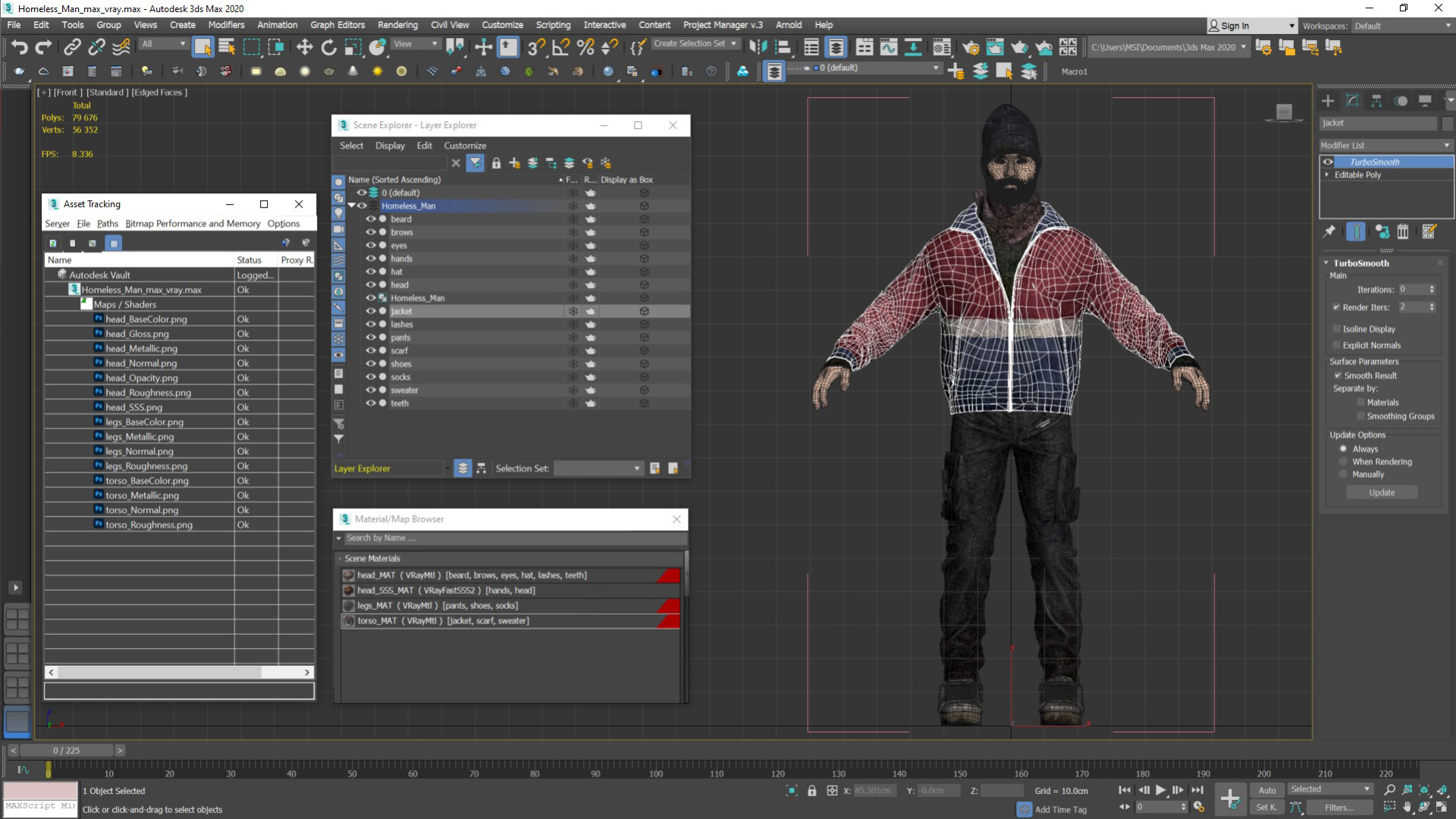The image size is (1456, 819).
Task: Open Bitmap Performance and Memory menu
Action: 193,224
